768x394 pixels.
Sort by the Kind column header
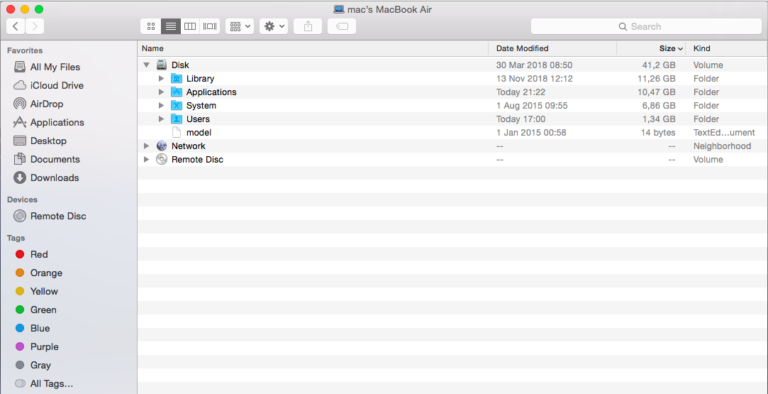tap(727, 49)
